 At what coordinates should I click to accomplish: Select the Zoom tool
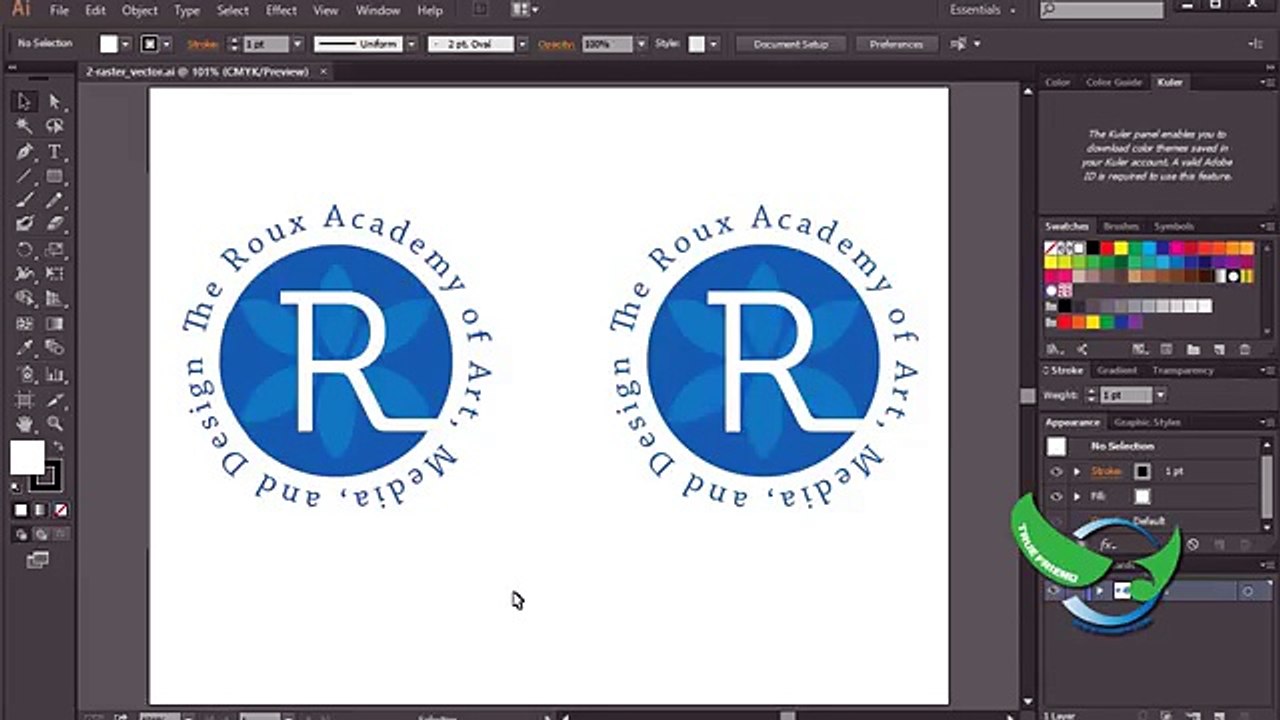click(55, 425)
